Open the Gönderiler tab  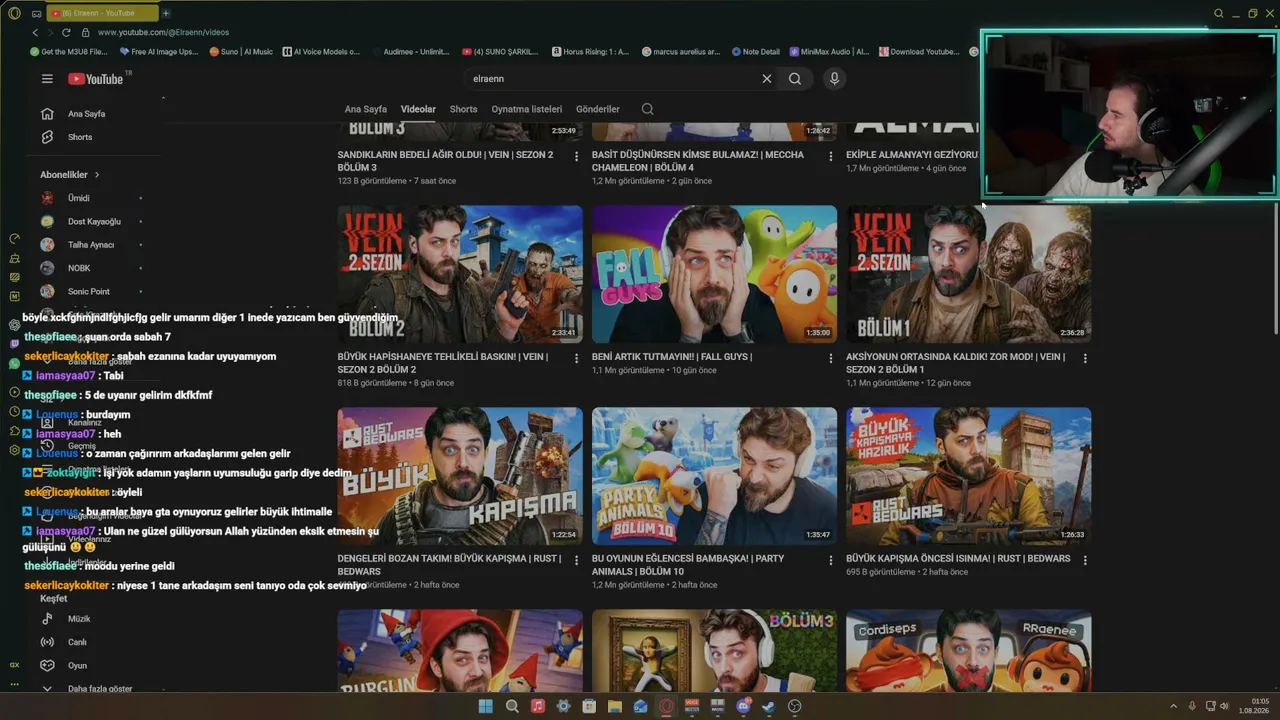[x=598, y=109]
